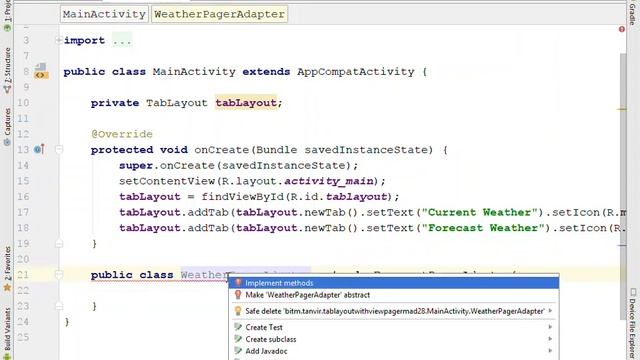Expand the Create Test submenu arrow
Screen dimensions: 640x360
[x=551, y=327]
